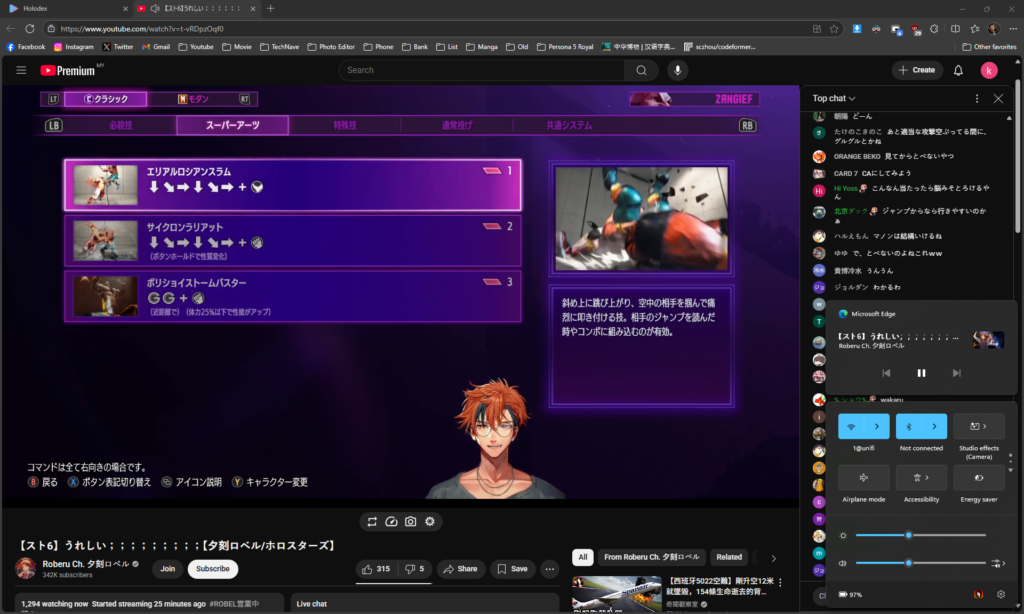Viewport: 1024px width, 614px height.
Task: Toggle Edge split screen icon
Action: point(955,29)
